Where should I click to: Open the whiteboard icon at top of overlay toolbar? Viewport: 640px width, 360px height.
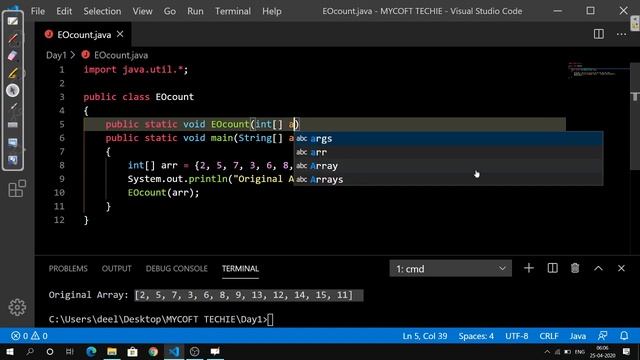coord(13,21)
